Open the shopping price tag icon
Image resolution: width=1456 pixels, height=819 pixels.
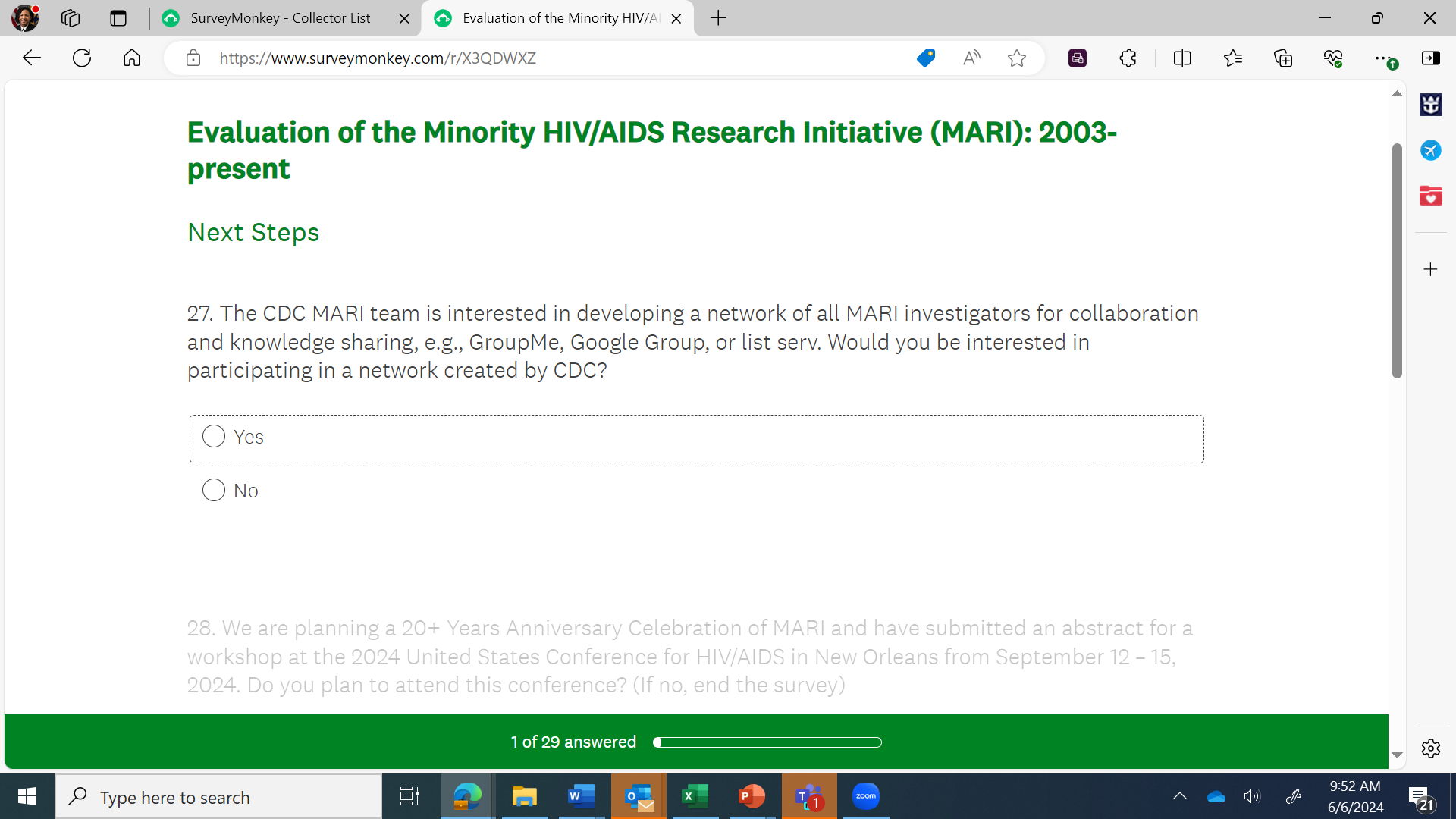[925, 58]
